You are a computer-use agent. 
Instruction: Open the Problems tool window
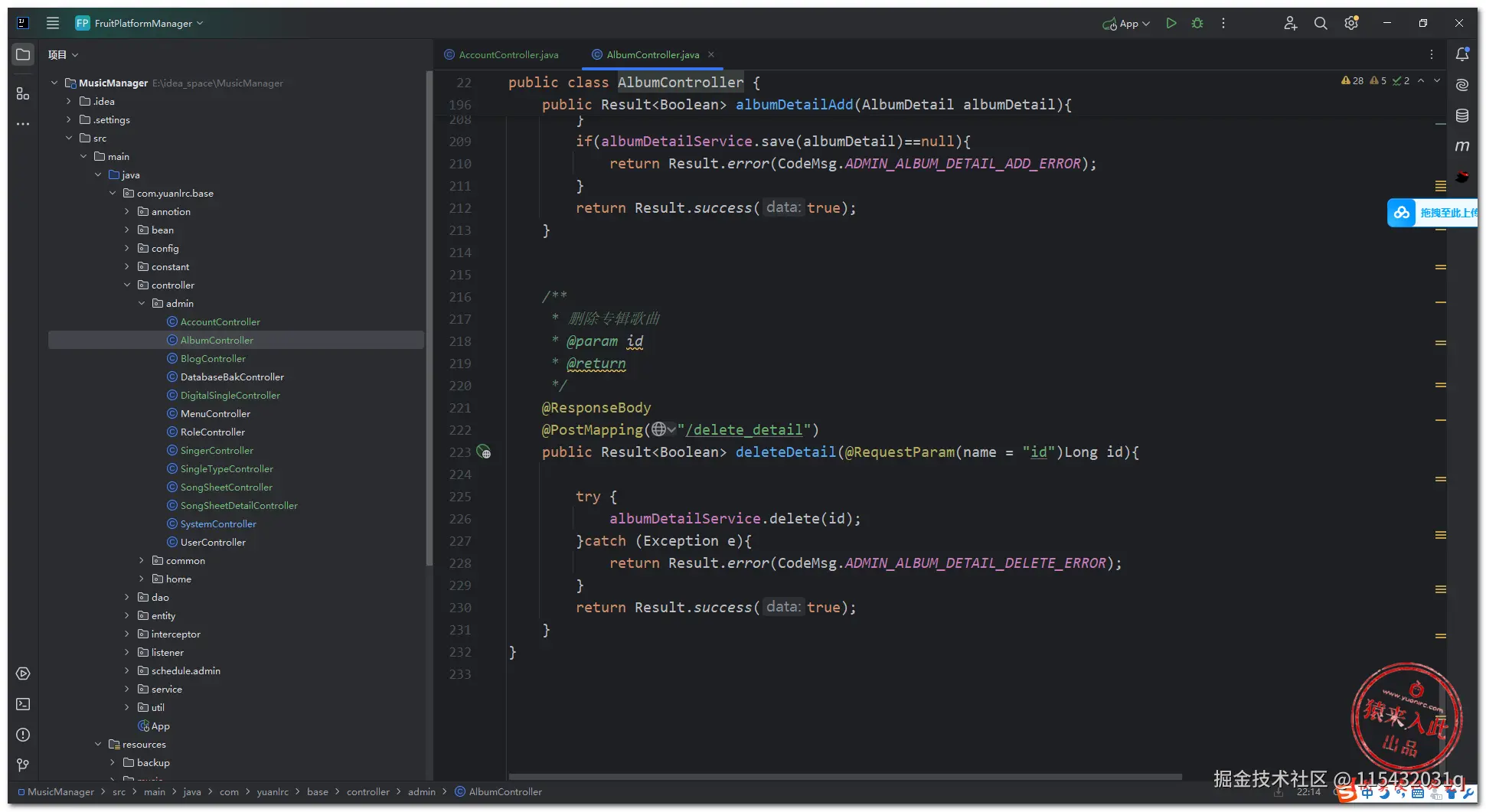[x=23, y=735]
